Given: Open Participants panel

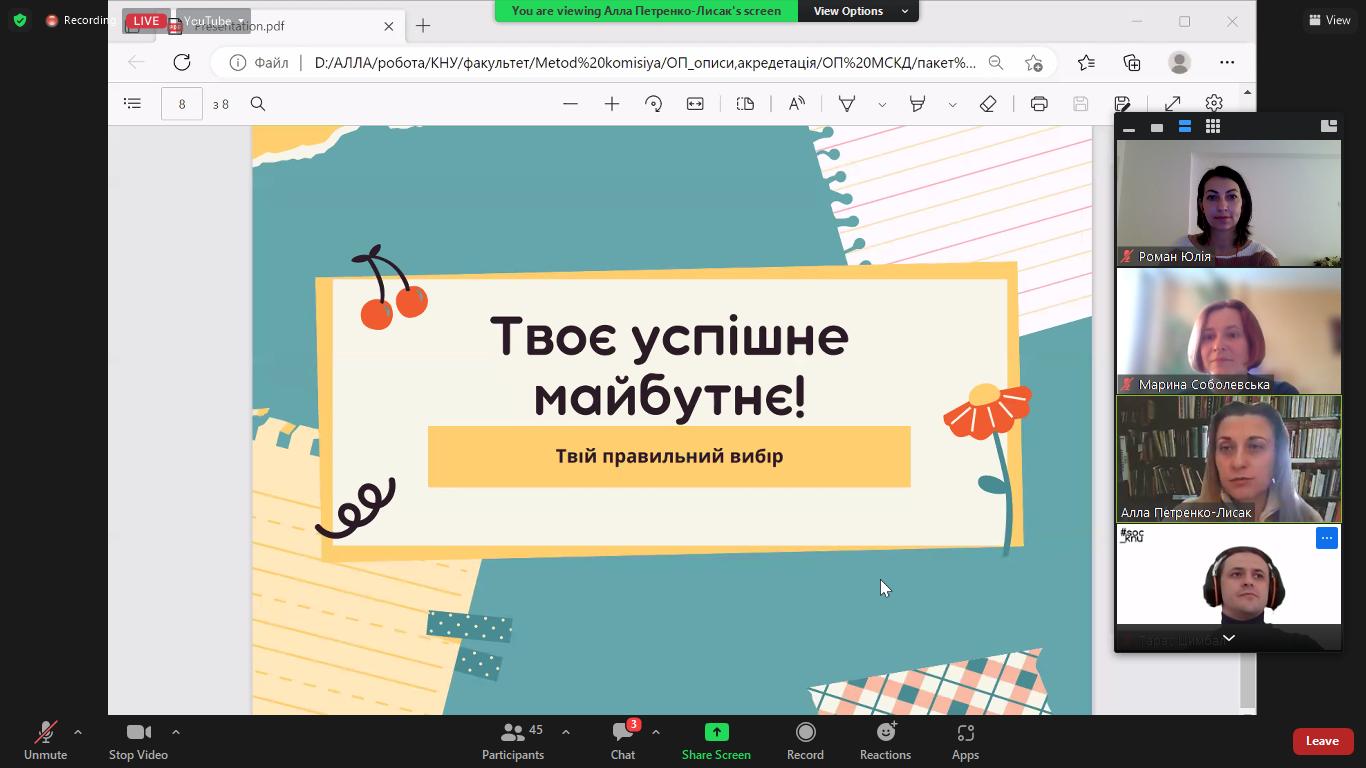Looking at the screenshot, I should 513,742.
